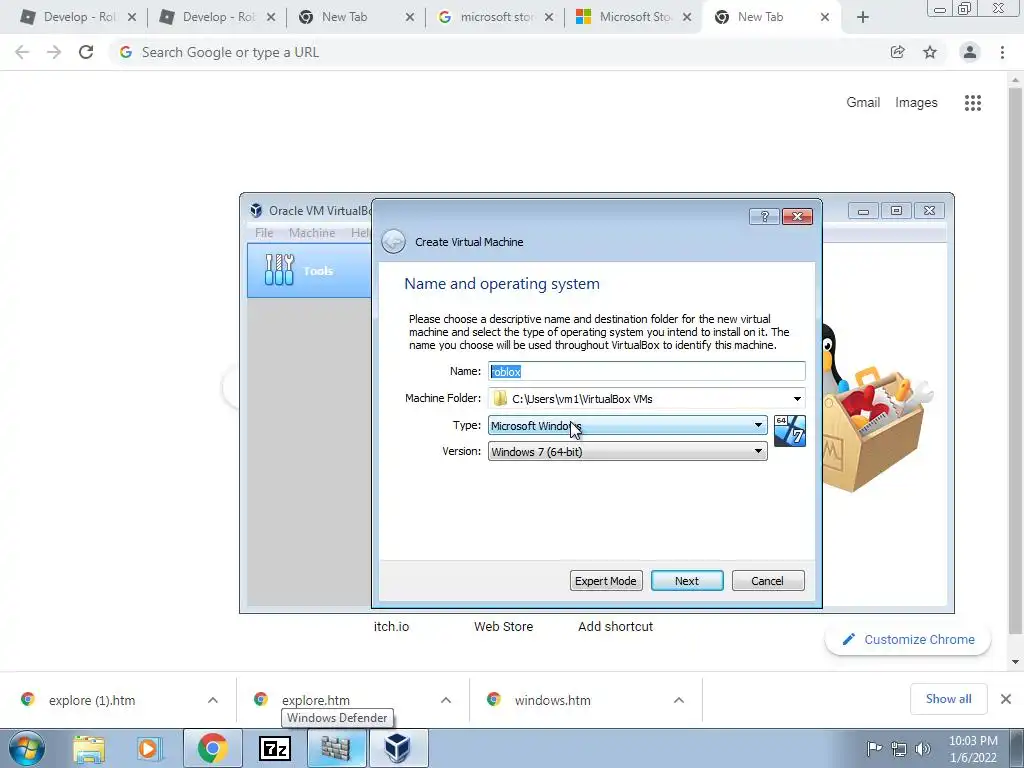Click the help question mark button in dialog
Screen dimensions: 1024x768
764,216
